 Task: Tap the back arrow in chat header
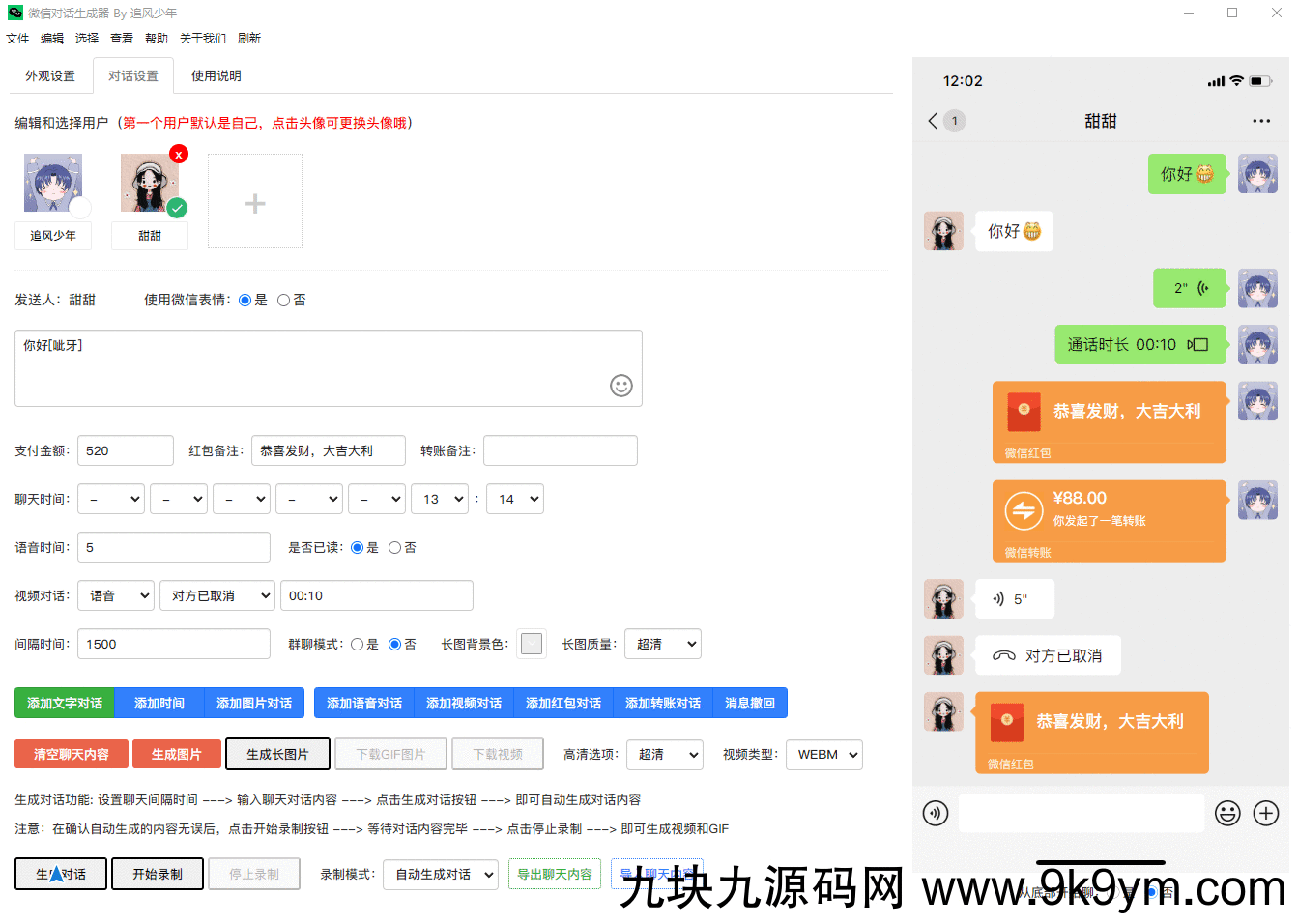tap(933, 121)
